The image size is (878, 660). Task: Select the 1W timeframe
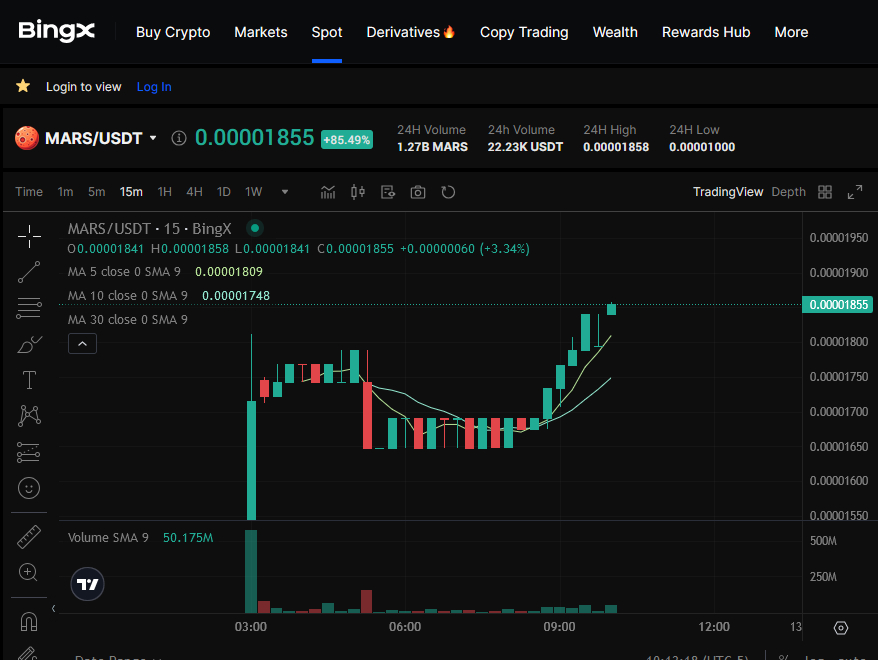coord(254,192)
